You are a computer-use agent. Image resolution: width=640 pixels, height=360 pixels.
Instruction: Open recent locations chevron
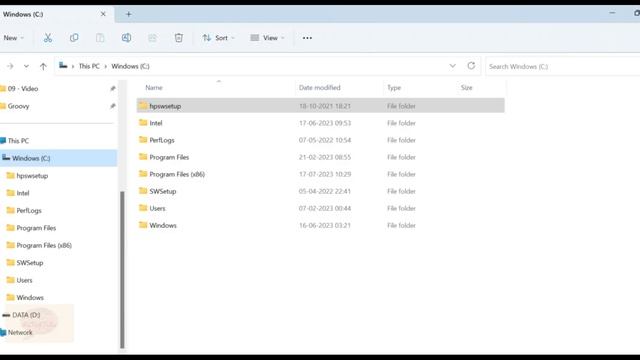click(x=26, y=66)
